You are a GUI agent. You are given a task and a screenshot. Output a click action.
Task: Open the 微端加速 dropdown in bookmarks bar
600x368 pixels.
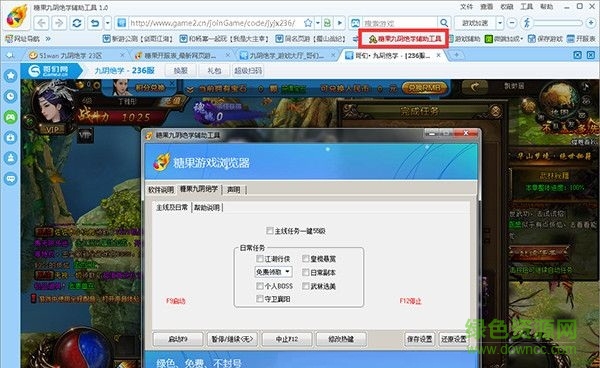504,39
